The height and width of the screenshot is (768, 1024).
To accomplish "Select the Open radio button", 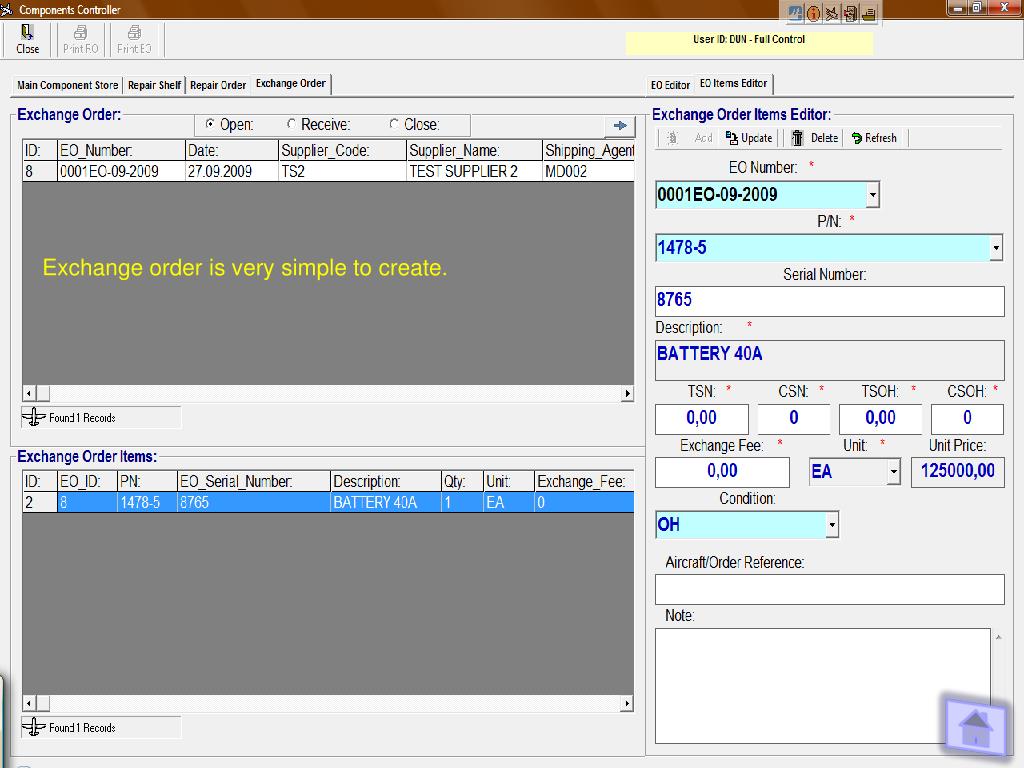I will 210,123.
